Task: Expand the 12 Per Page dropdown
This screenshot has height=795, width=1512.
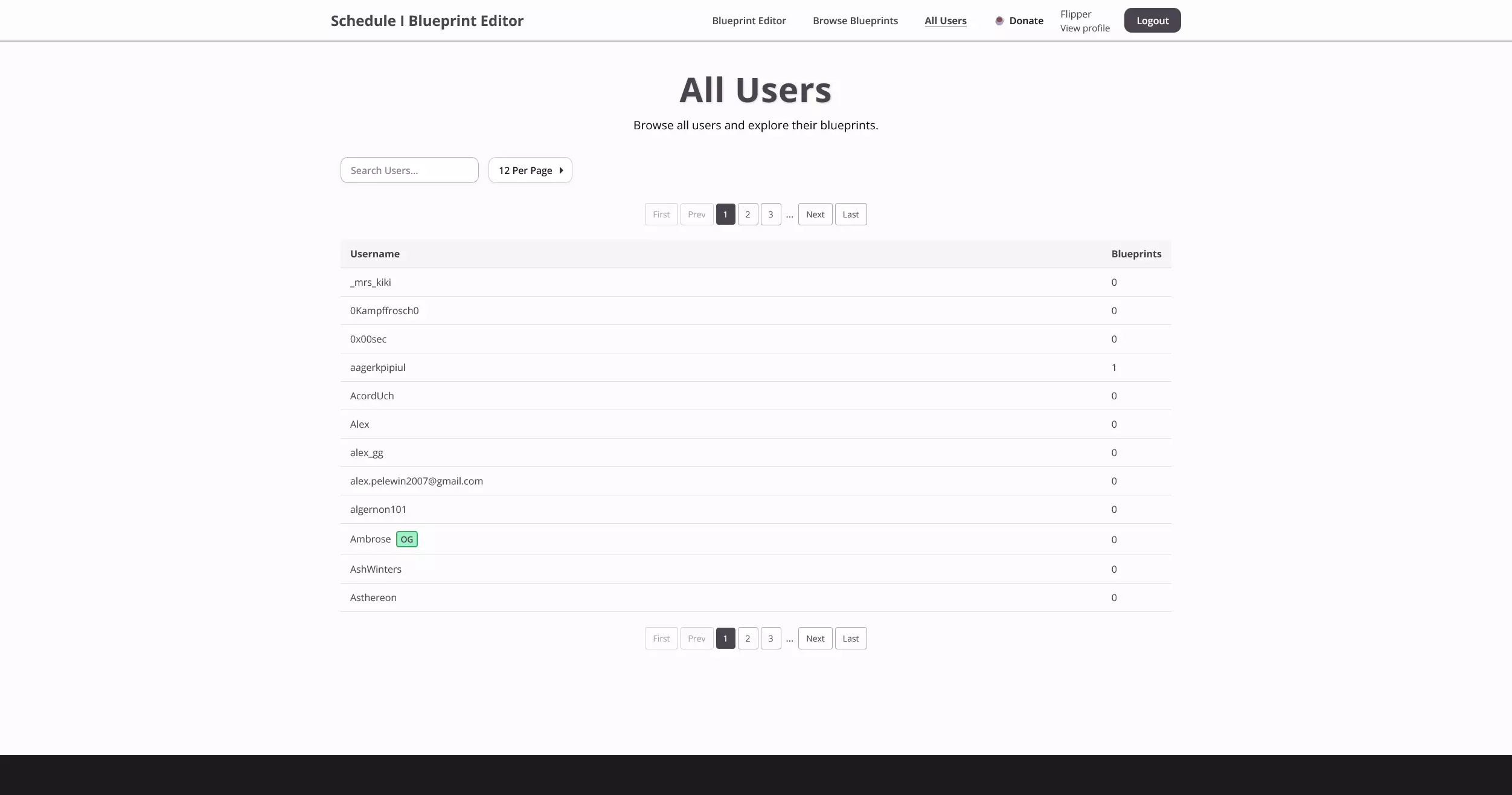Action: point(525,170)
